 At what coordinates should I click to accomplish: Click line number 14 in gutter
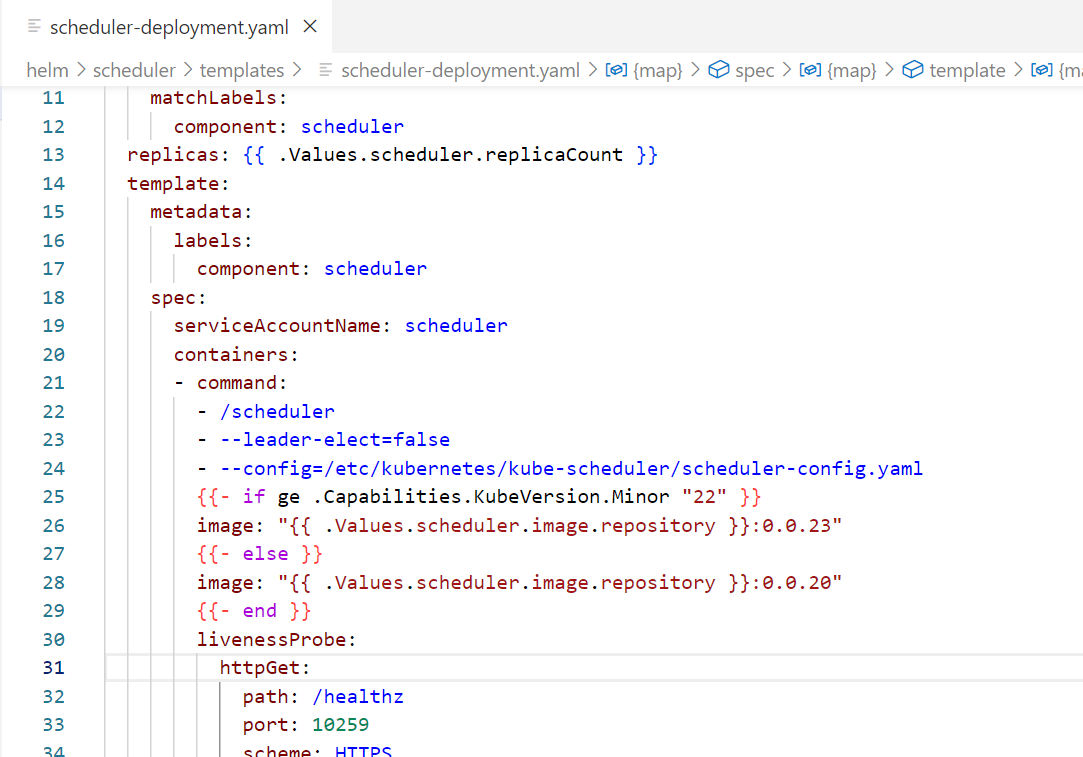pos(53,184)
